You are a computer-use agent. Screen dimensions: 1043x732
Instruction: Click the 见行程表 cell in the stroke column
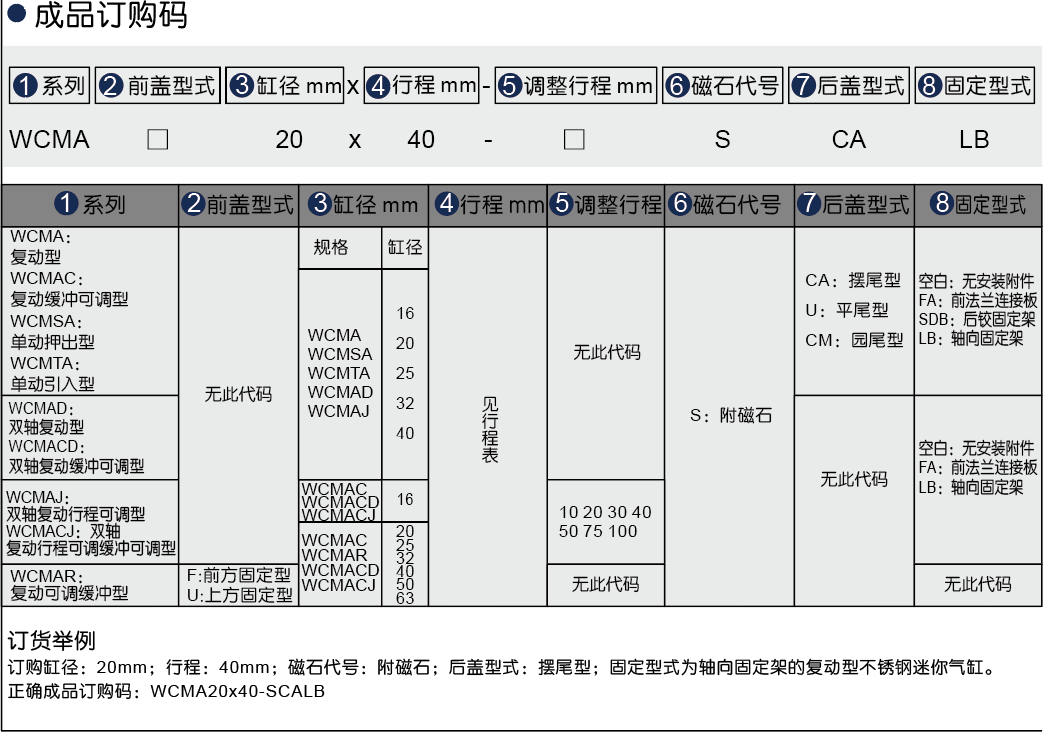pos(489,429)
